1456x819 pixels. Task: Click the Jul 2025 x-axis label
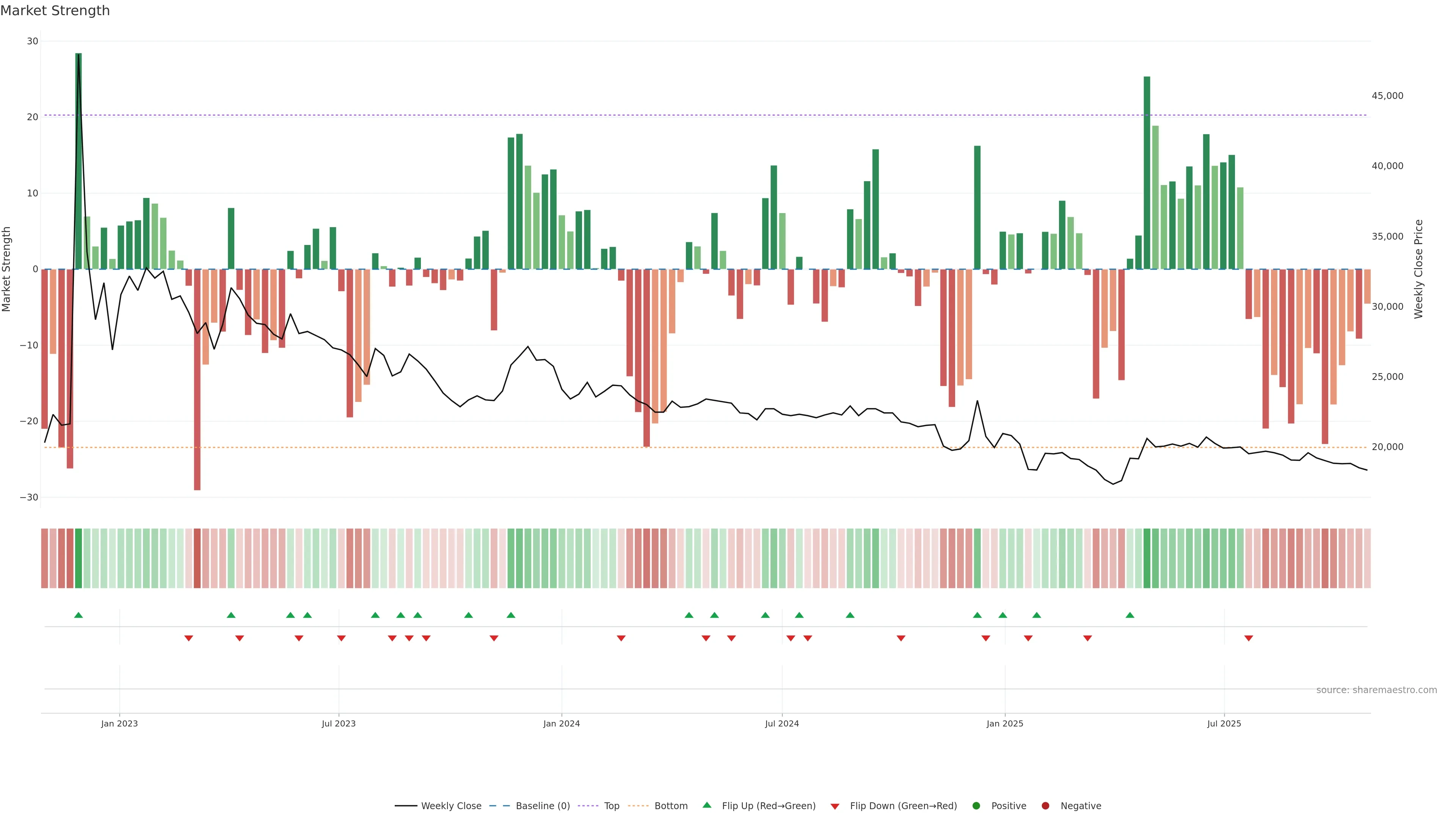pyautogui.click(x=1224, y=723)
